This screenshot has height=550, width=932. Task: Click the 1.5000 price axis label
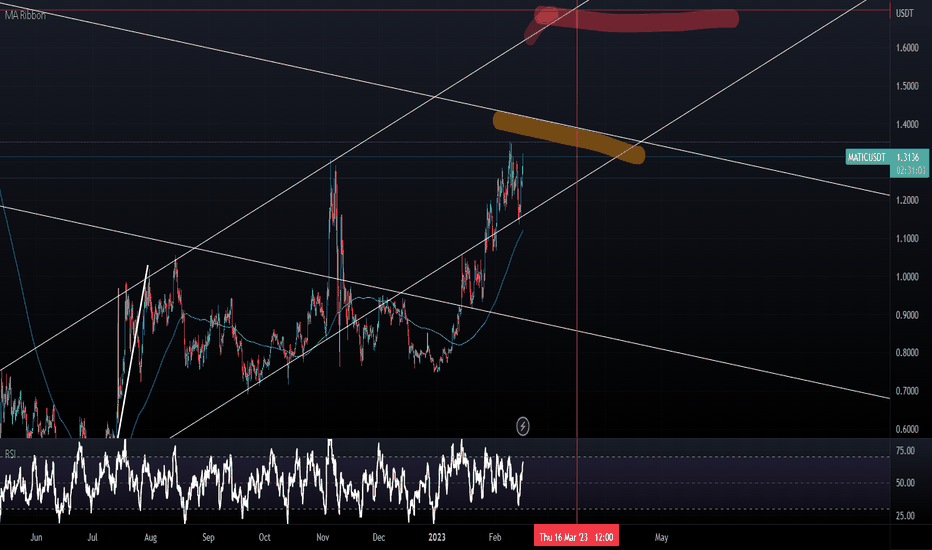pyautogui.click(x=908, y=86)
